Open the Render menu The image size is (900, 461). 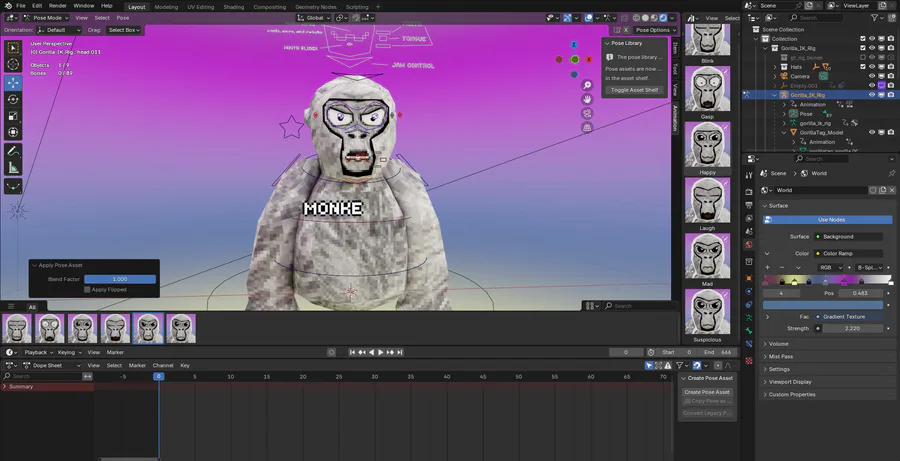(x=57, y=6)
